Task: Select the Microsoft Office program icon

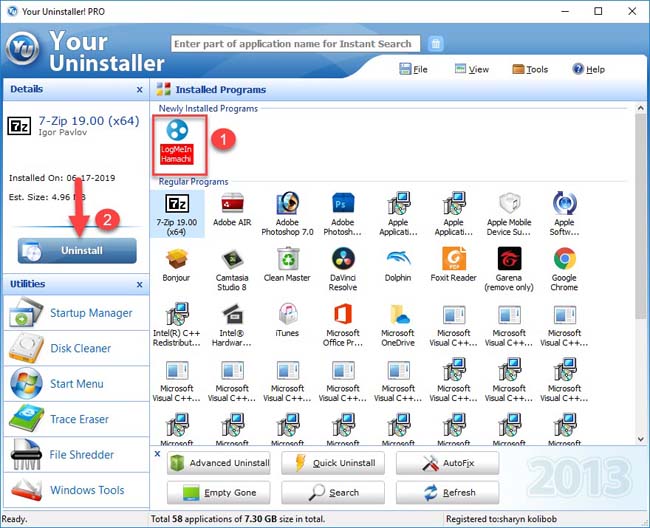Action: (343, 325)
